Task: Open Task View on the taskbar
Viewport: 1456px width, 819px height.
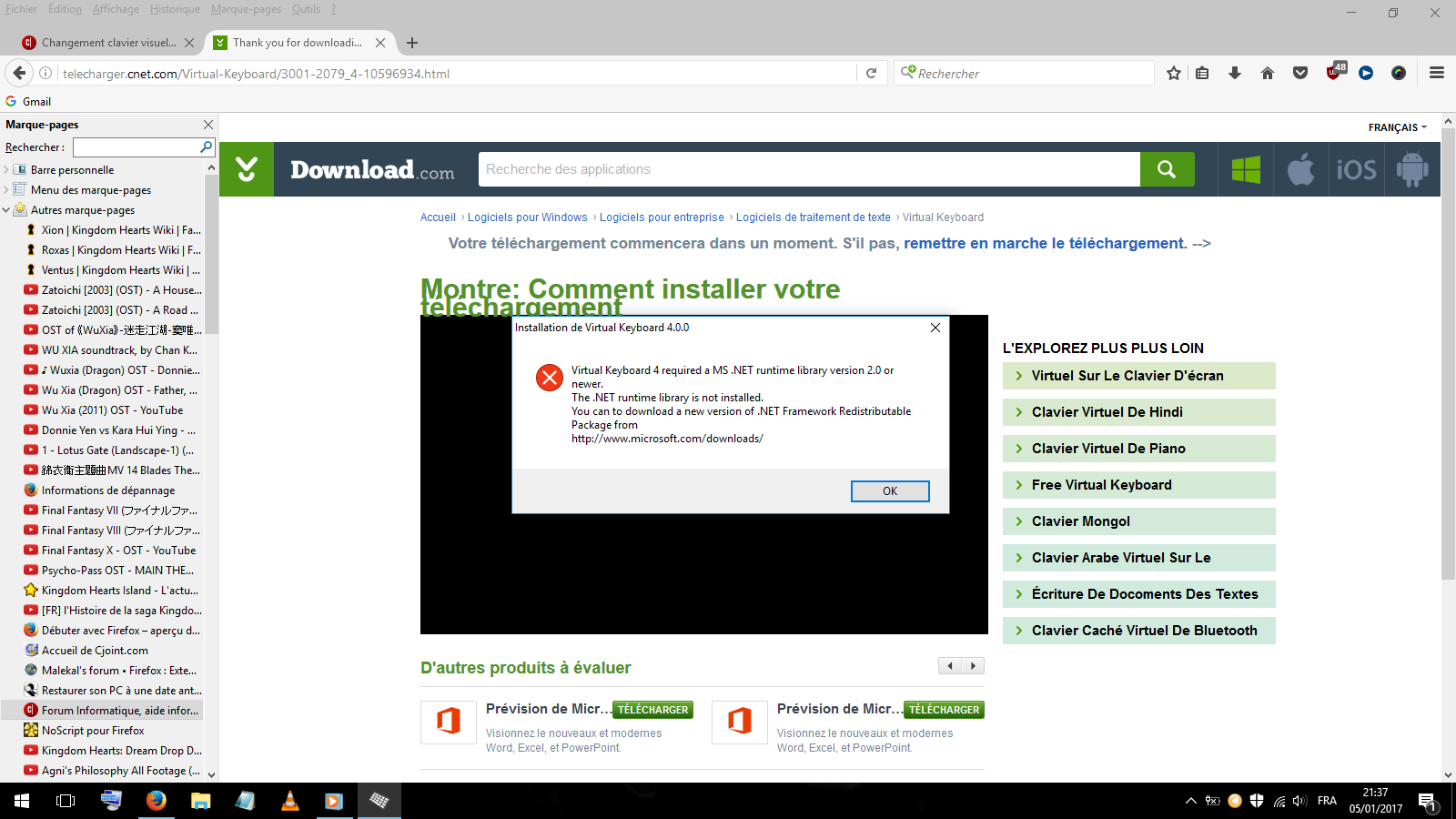Action: pyautogui.click(x=66, y=801)
